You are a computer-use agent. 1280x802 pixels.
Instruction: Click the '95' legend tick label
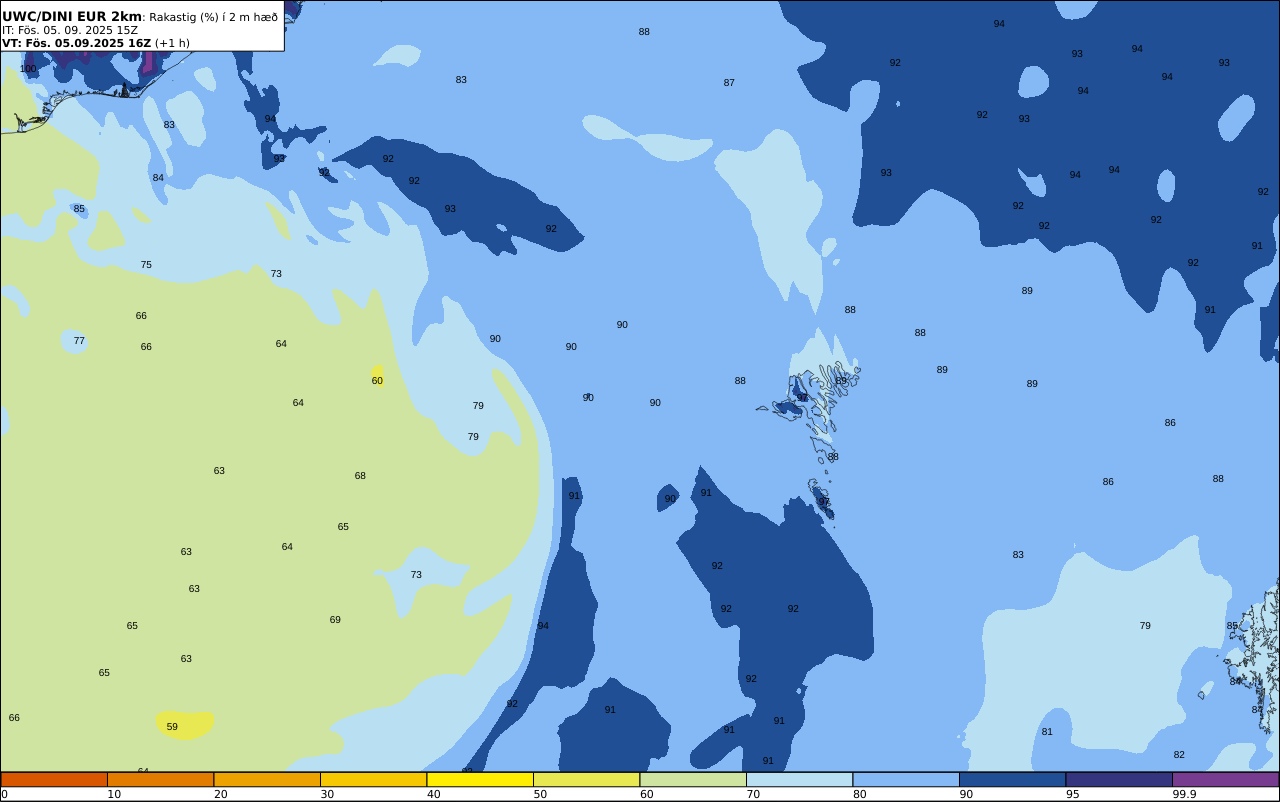1072,794
